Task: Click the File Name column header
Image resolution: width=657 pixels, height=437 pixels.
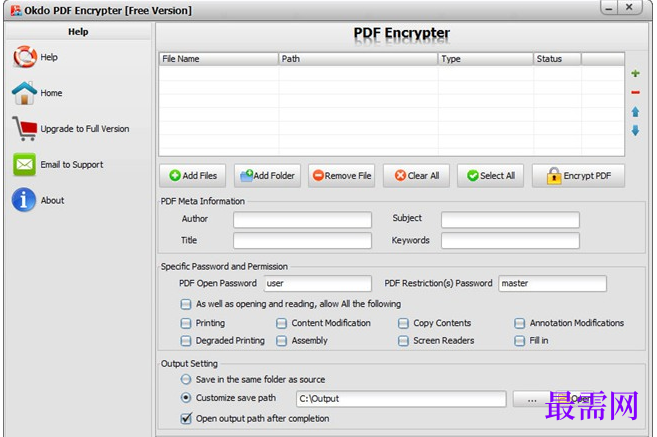Action: coord(219,59)
